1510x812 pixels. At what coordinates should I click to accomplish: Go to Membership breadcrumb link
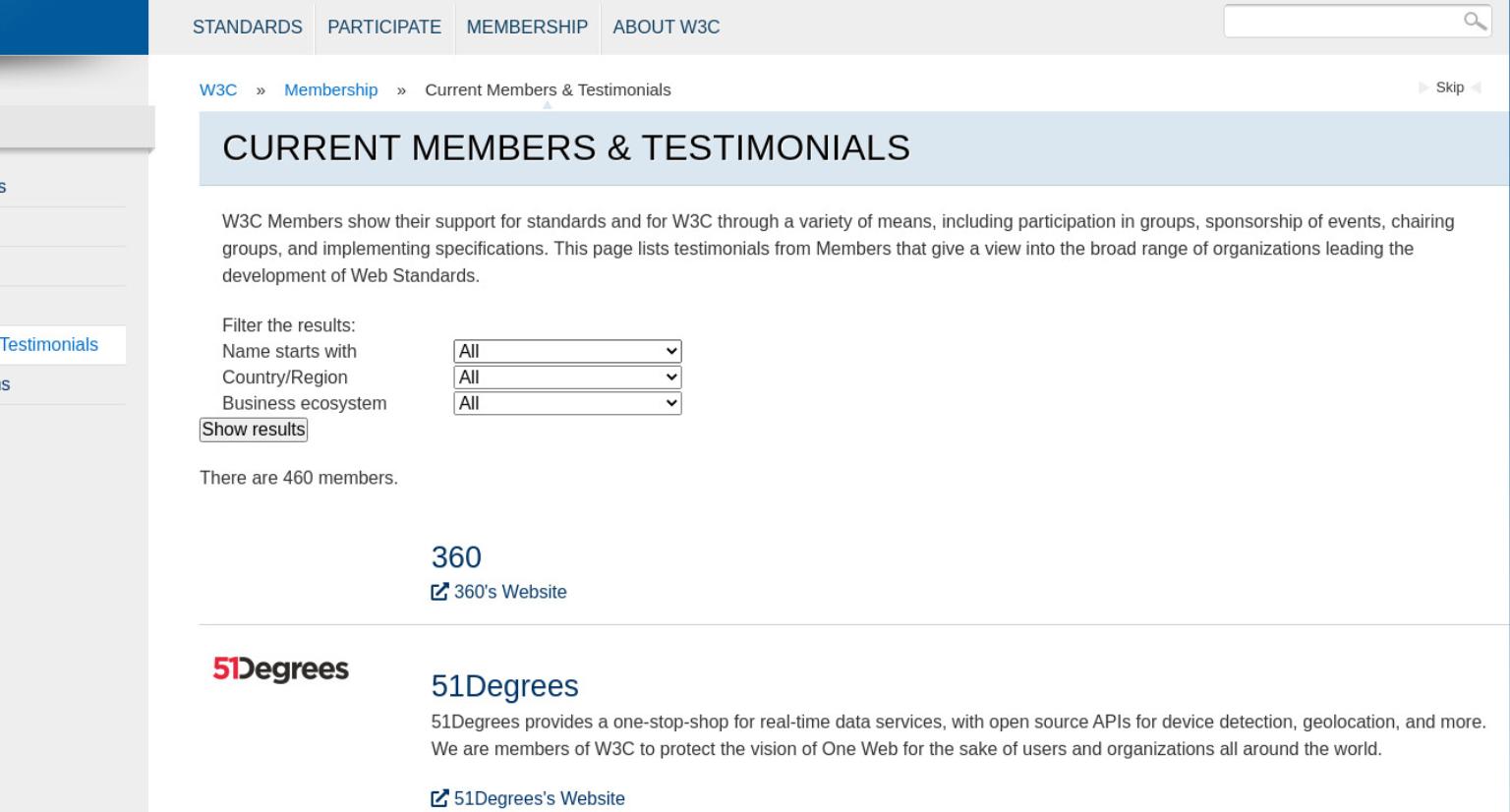331,89
